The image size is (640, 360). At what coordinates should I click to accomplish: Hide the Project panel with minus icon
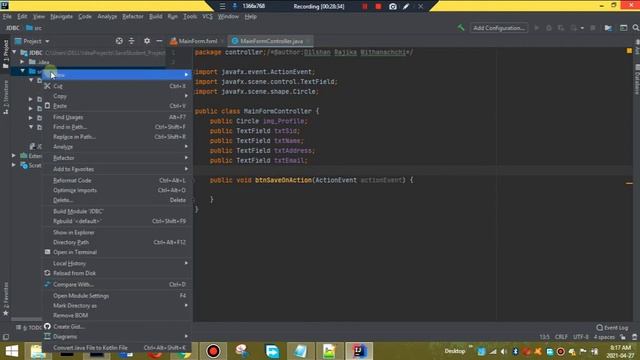click(159, 41)
